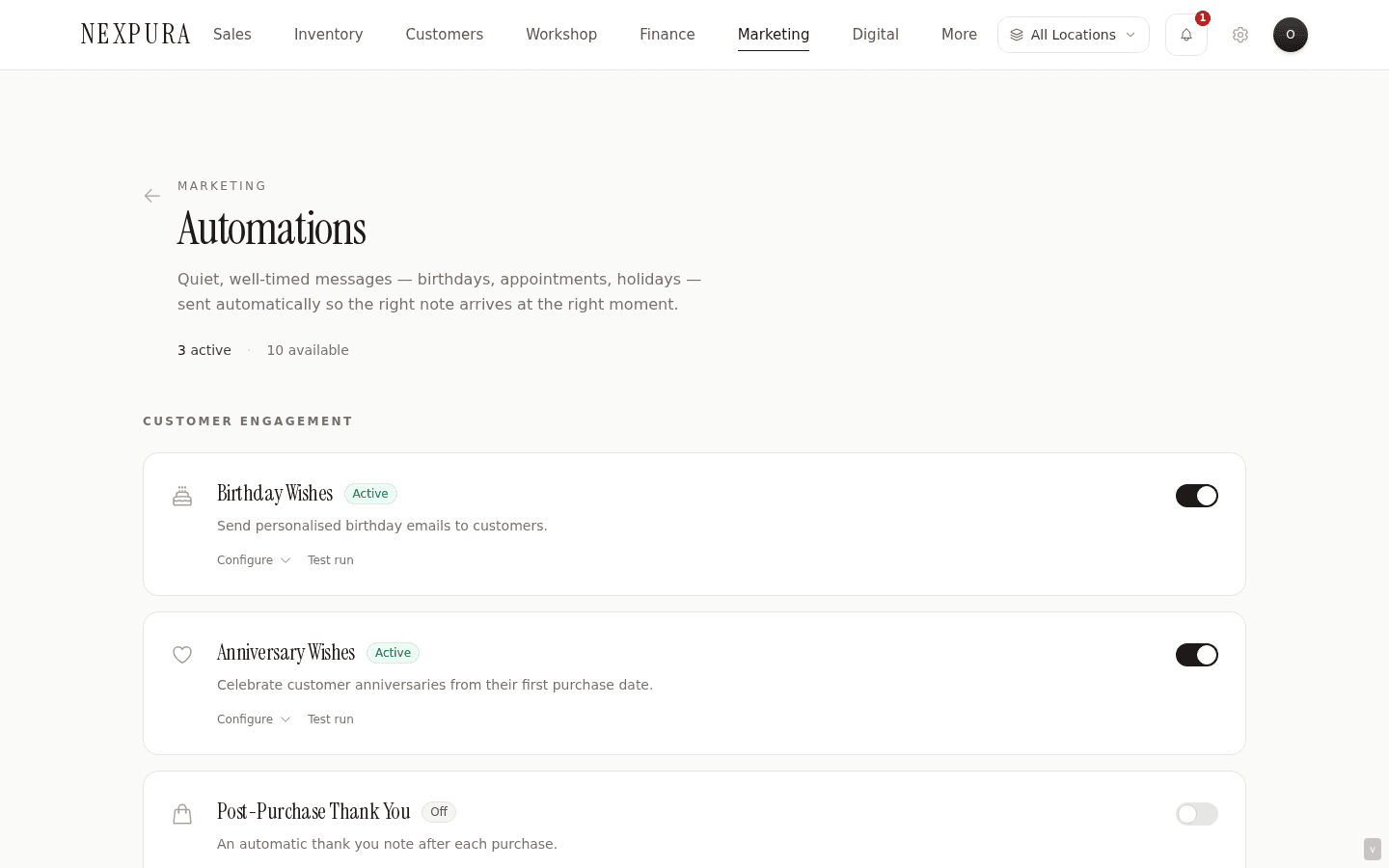Click the Birthday Wishes title
1389x868 pixels.
coord(275,494)
